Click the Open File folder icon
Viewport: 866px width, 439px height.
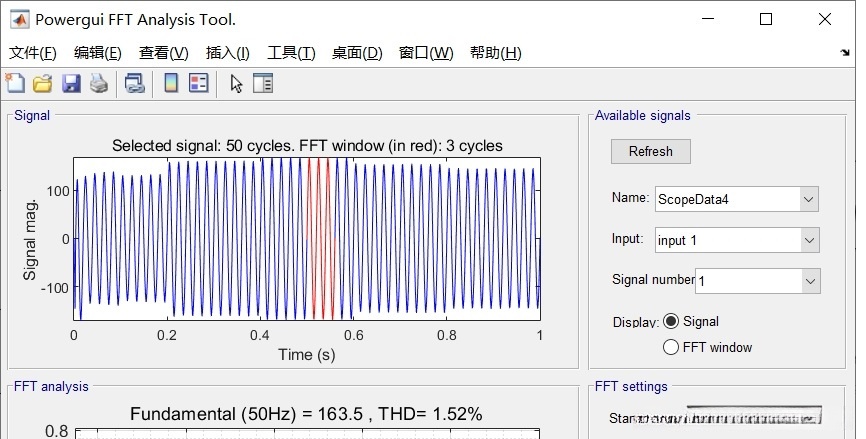[43, 84]
